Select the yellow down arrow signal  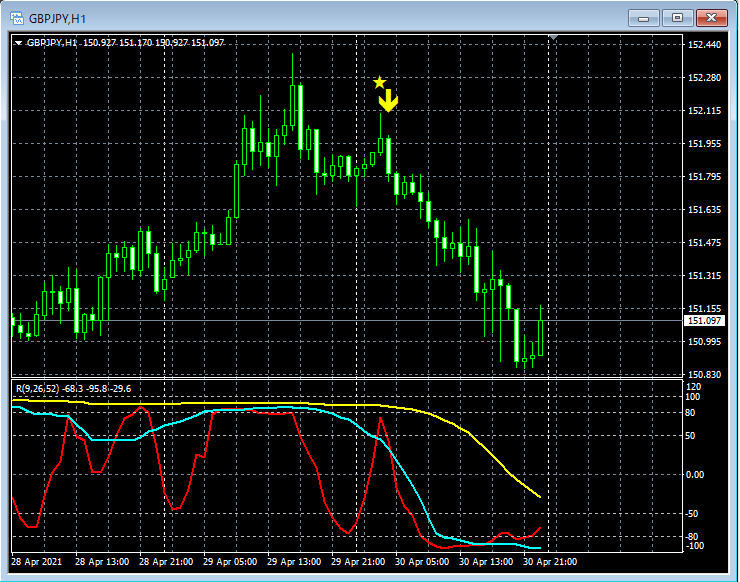(388, 101)
